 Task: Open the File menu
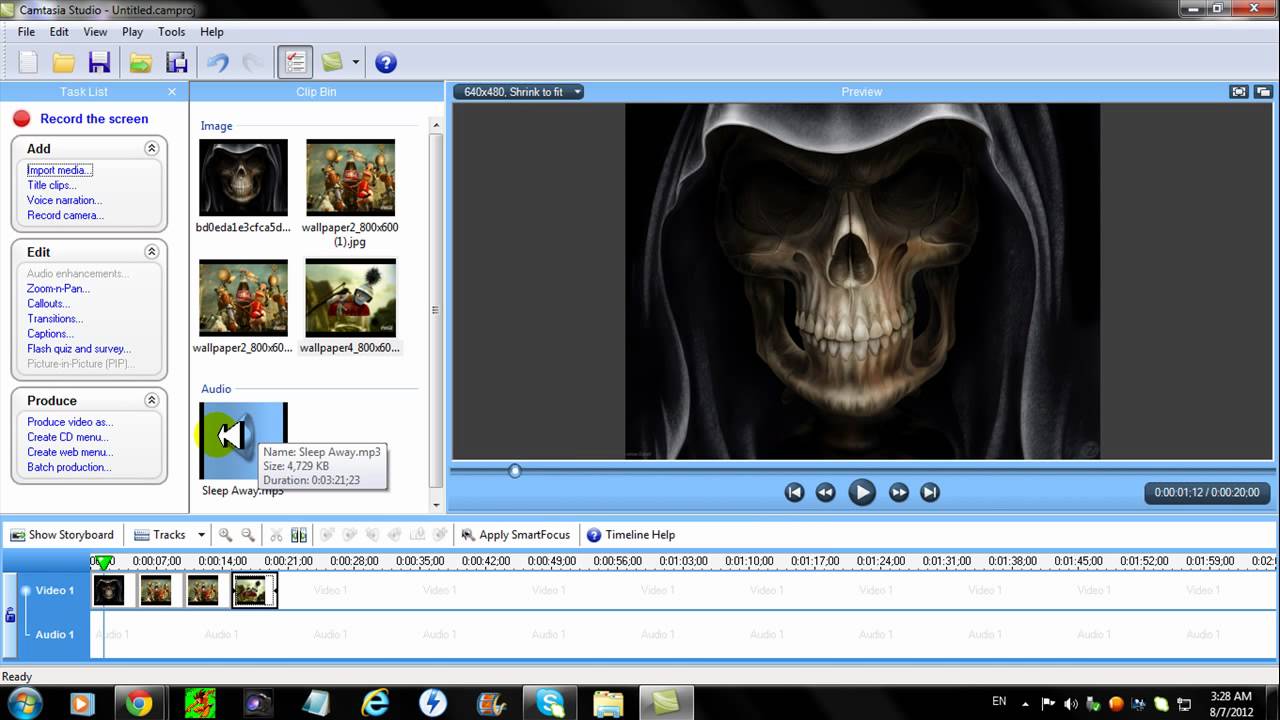pyautogui.click(x=26, y=32)
